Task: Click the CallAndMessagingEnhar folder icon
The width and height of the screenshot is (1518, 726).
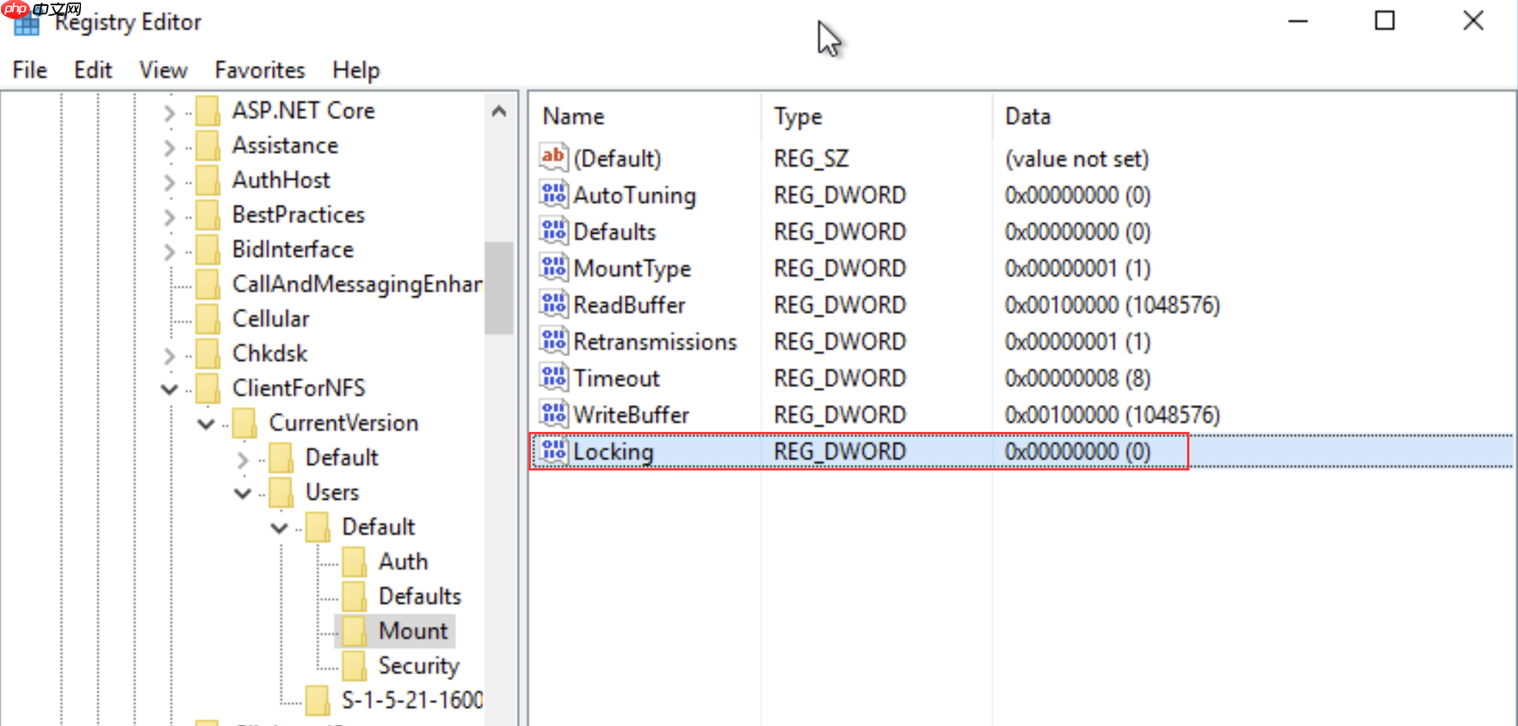Action: click(x=208, y=284)
